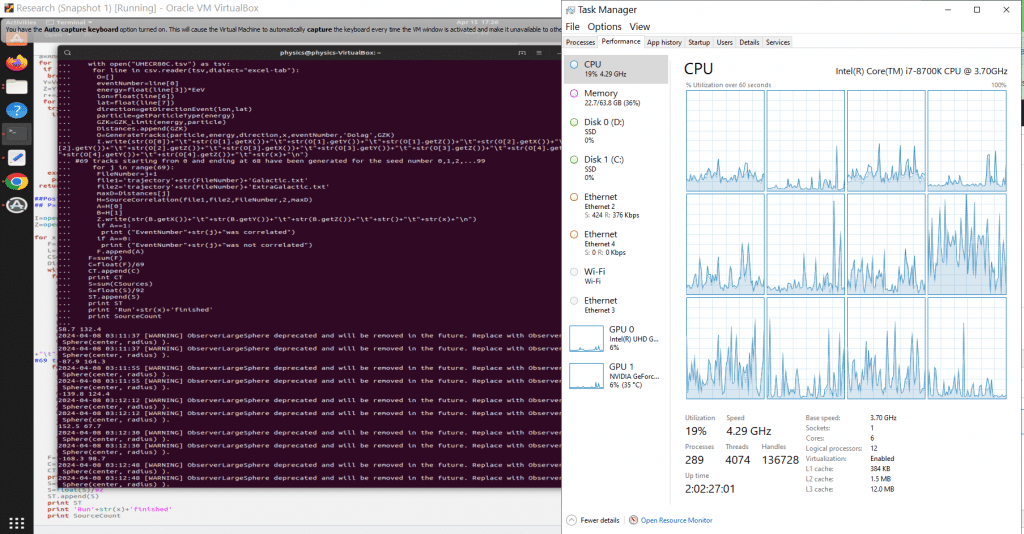Switch to the App history tab
Image resolution: width=1024 pixels, height=534 pixels.
coord(664,42)
